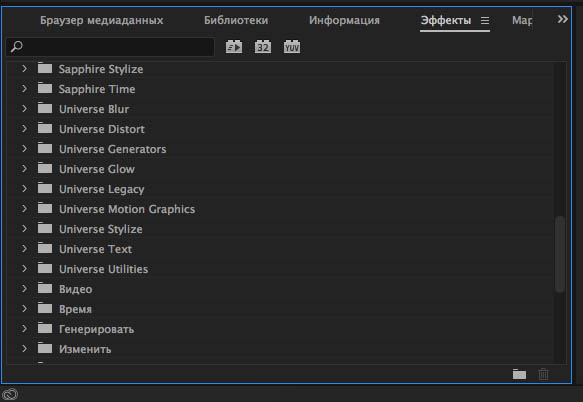Click the Universe Text folder icon

45,248
